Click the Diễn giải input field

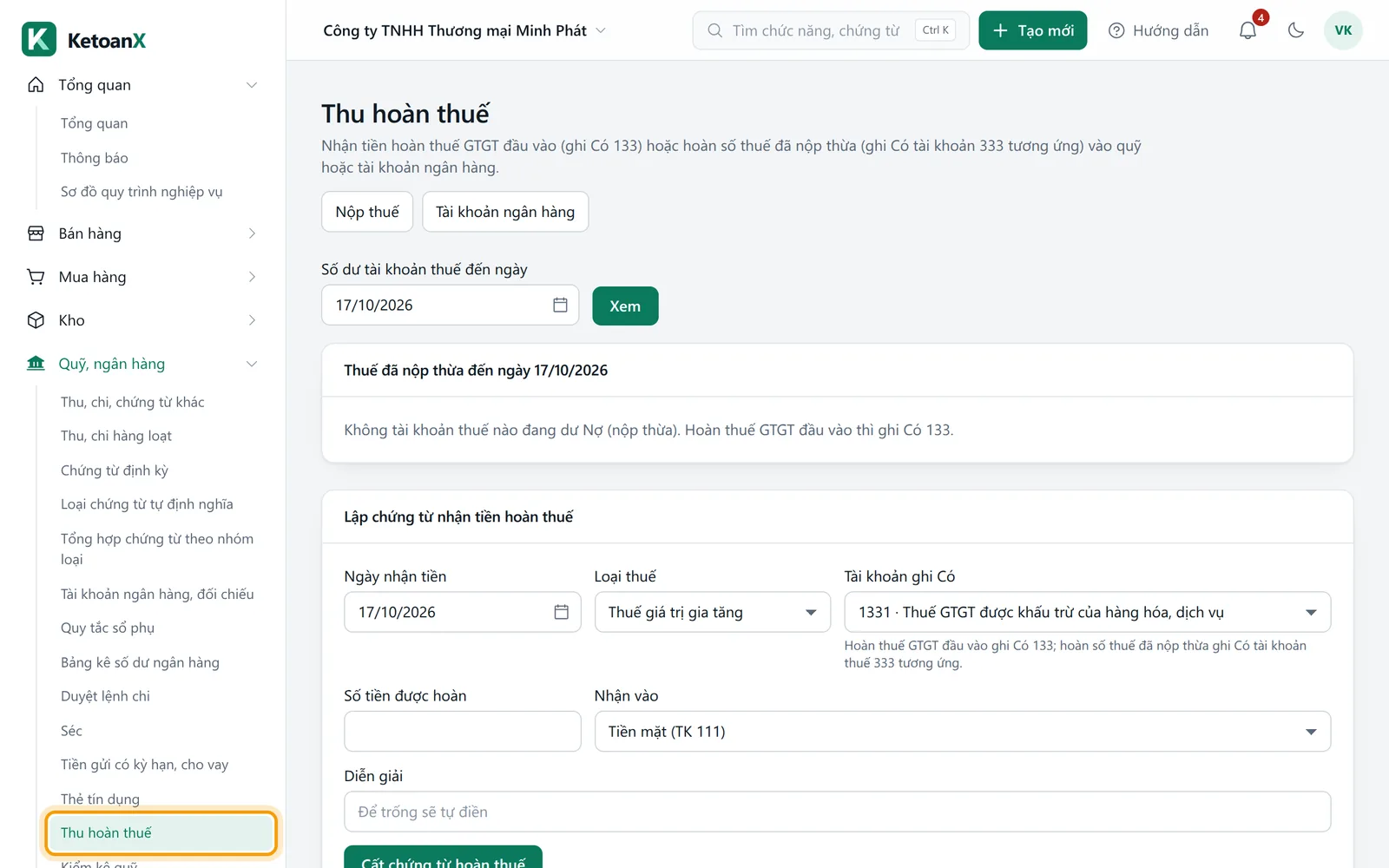(838, 812)
